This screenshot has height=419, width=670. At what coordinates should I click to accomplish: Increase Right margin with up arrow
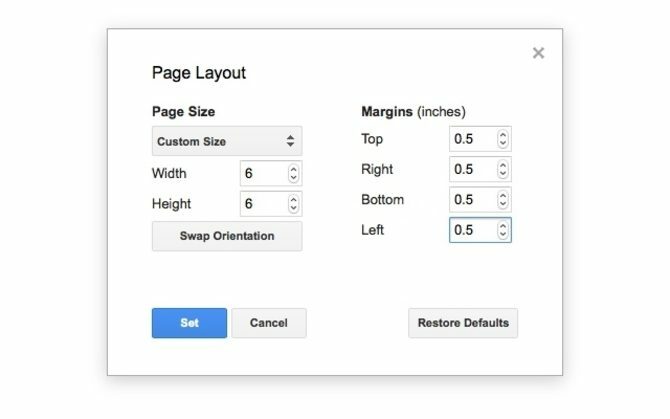[503, 165]
